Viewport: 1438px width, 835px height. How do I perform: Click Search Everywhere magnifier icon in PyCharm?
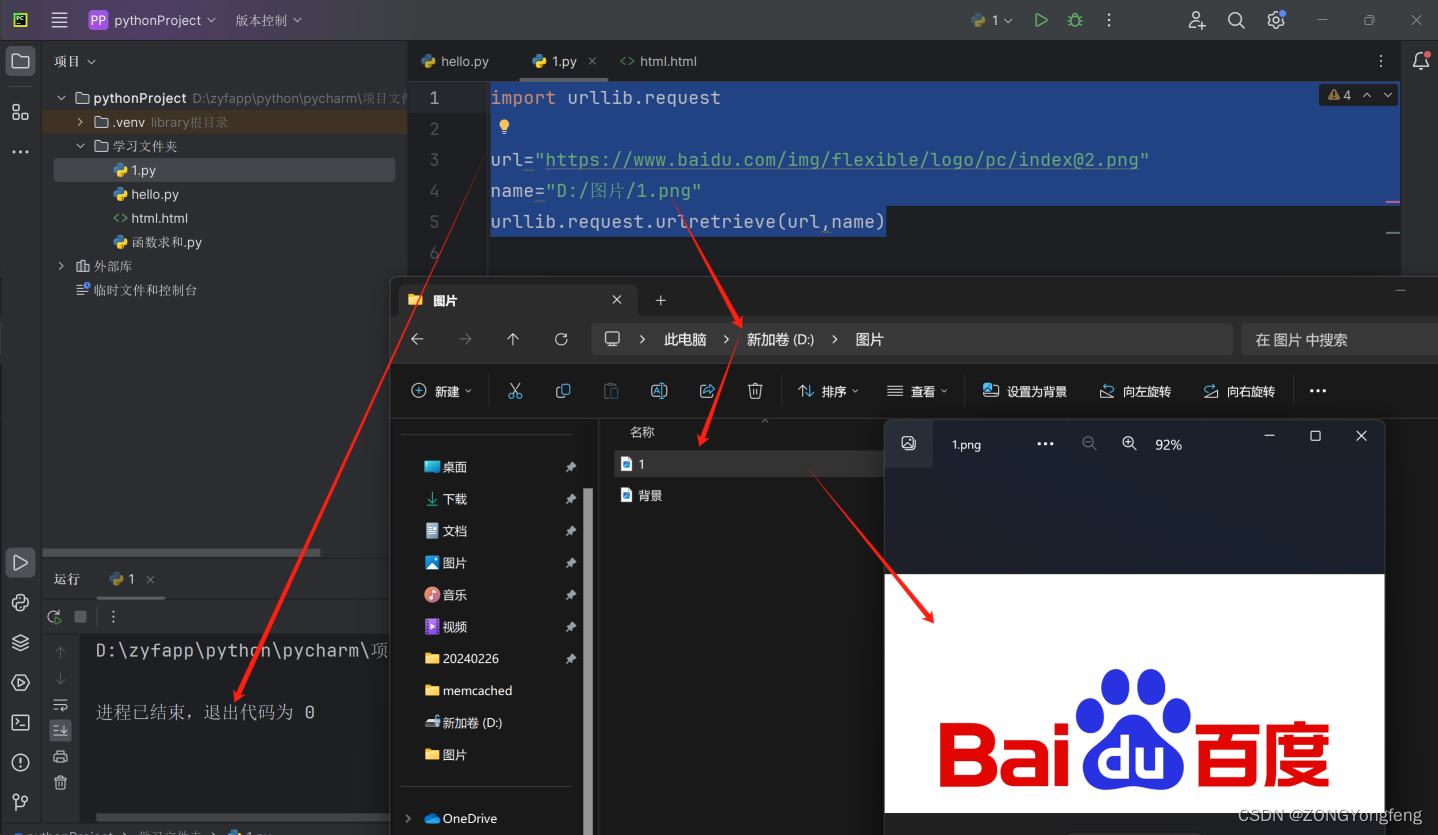[x=1236, y=20]
